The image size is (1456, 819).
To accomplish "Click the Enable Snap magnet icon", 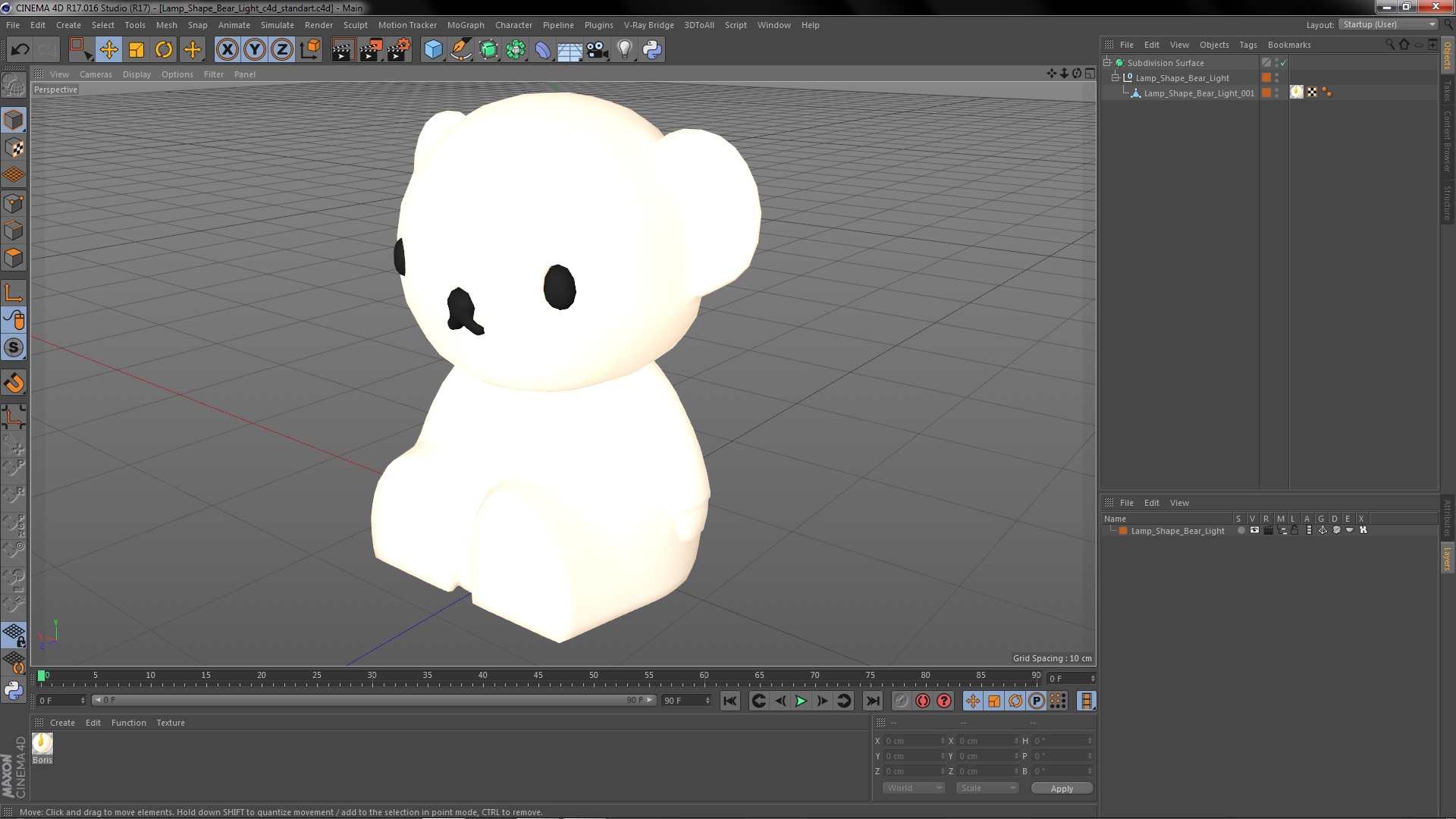I will pyautogui.click(x=14, y=383).
